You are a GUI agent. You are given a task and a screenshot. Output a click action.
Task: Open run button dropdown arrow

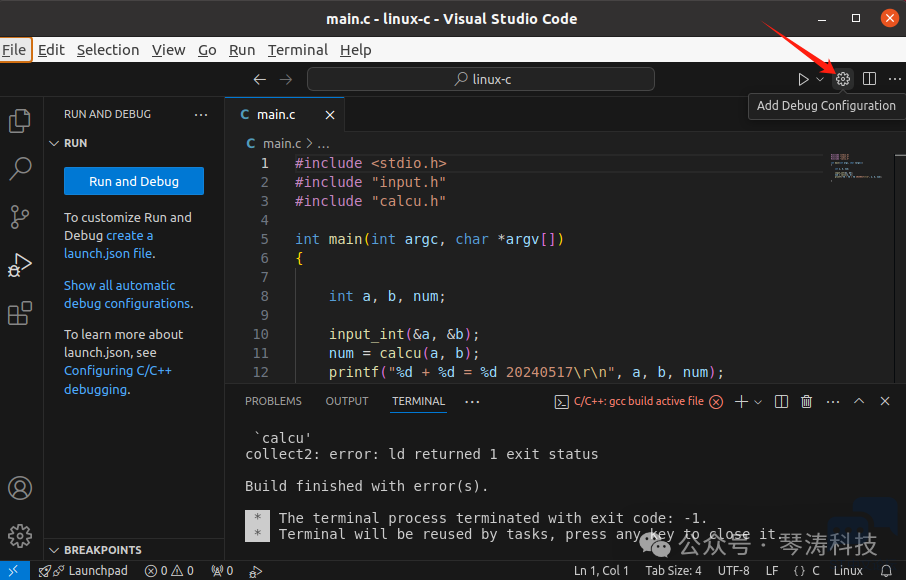pyautogui.click(x=819, y=79)
